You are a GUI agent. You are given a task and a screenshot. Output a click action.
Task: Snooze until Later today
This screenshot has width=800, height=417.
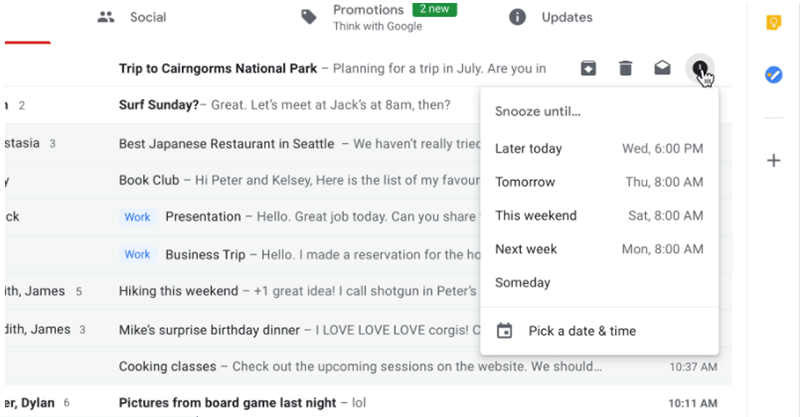(x=529, y=149)
